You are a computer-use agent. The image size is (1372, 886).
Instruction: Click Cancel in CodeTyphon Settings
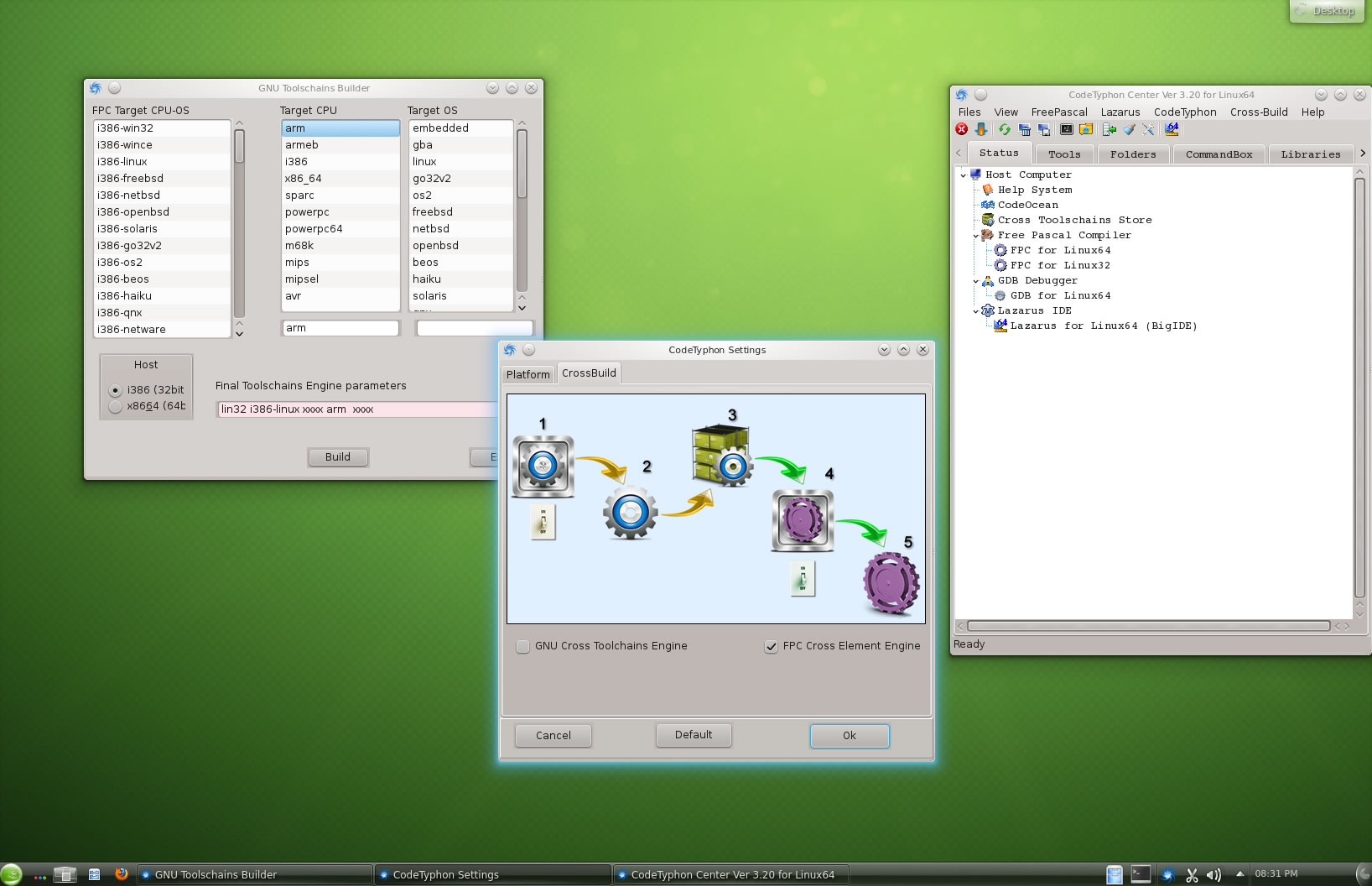pyautogui.click(x=553, y=736)
